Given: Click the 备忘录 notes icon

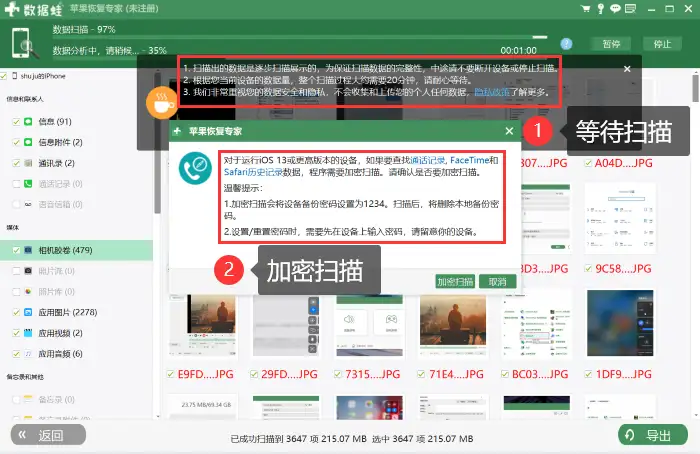Looking at the screenshot, I should click(28, 399).
